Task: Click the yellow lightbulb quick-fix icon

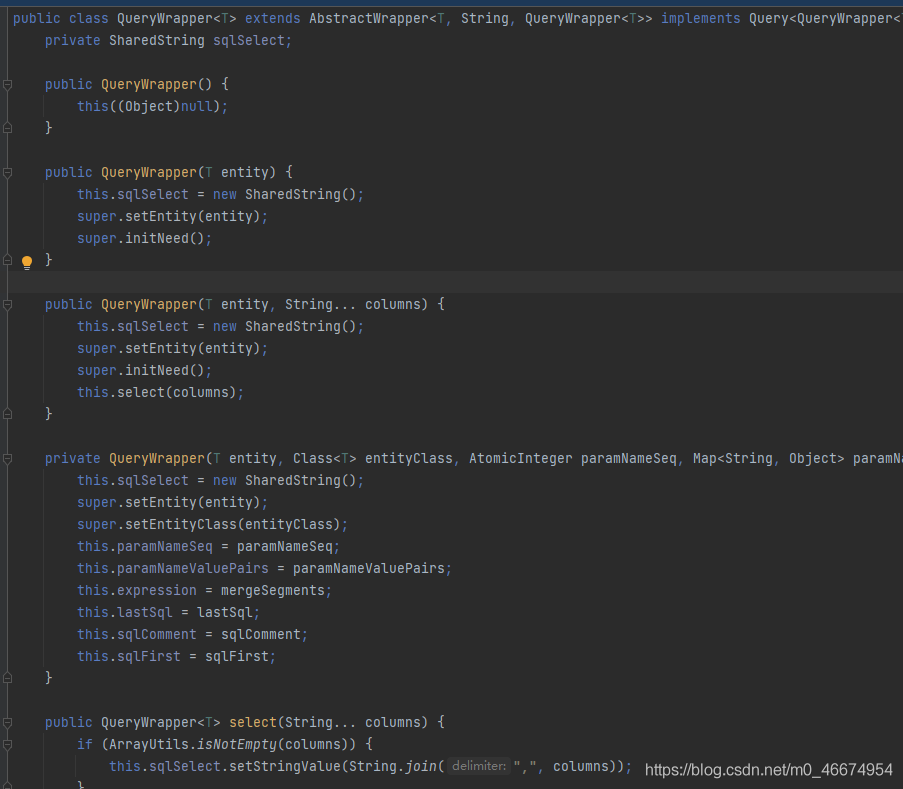Action: coord(27,262)
